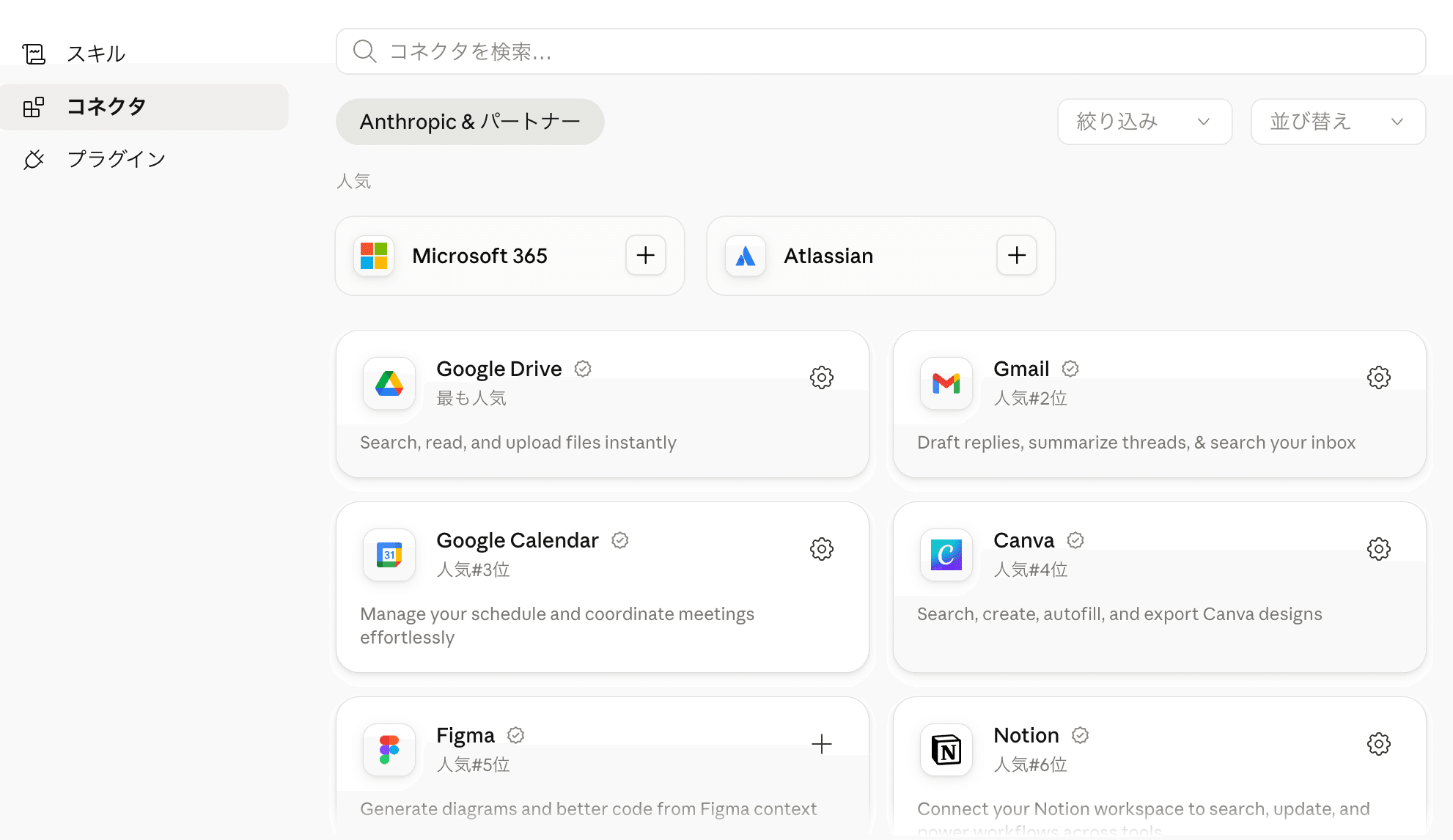Select the Anthropic & パートナー filter chip

pos(470,122)
